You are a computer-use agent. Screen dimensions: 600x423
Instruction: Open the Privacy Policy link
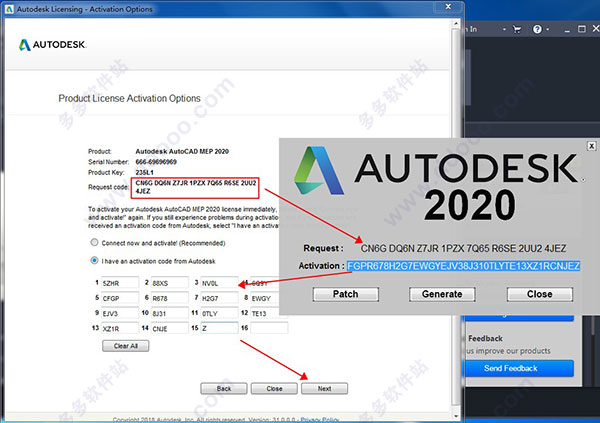pyautogui.click(x=320, y=420)
